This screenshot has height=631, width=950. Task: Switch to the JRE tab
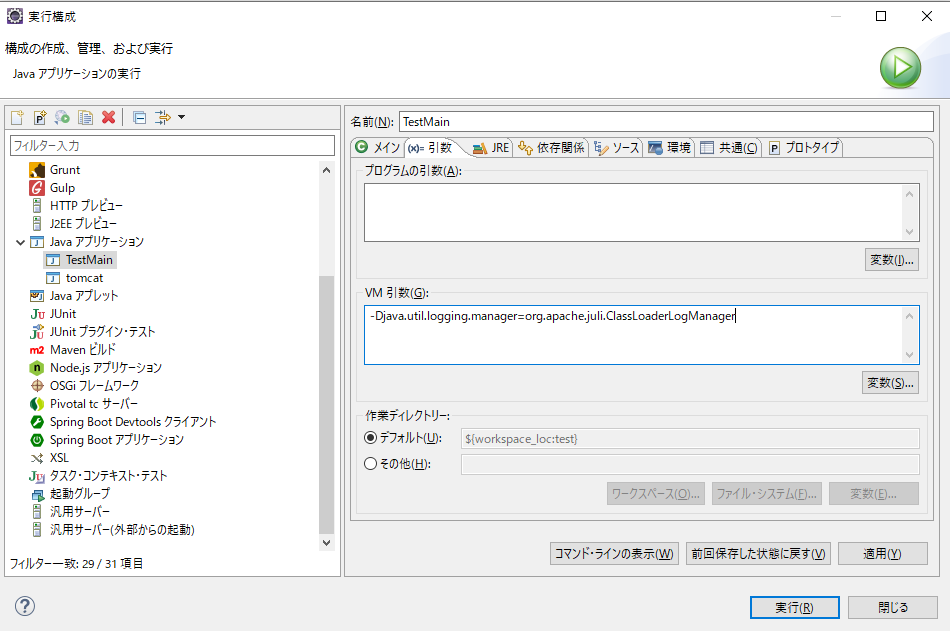(x=491, y=147)
